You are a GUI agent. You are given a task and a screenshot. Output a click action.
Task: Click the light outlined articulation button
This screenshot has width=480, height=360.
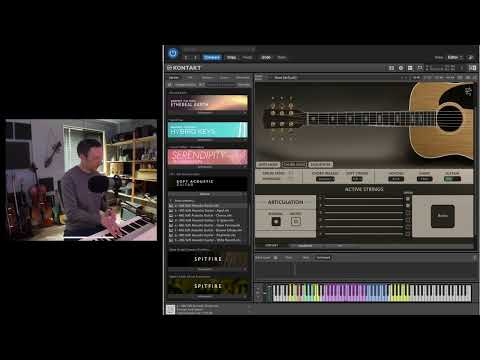pos(296,221)
